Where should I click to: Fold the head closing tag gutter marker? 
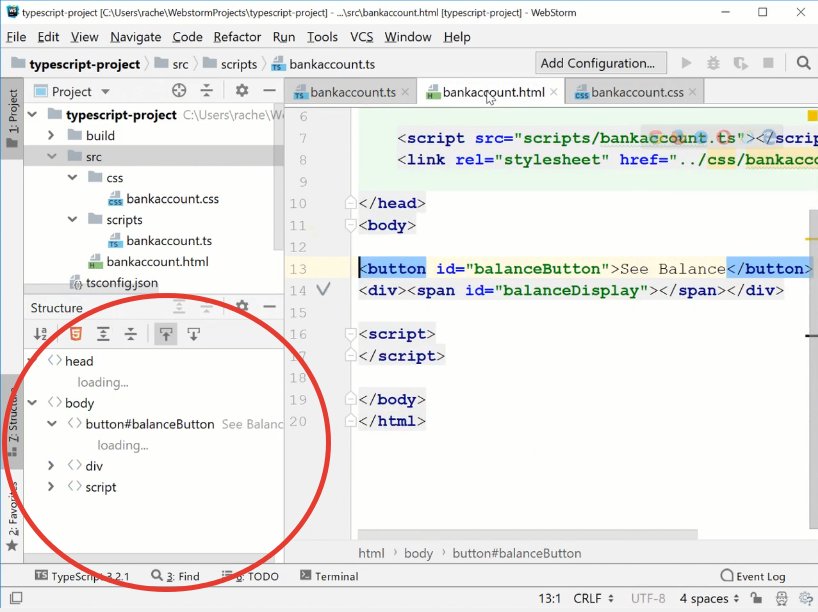351,203
